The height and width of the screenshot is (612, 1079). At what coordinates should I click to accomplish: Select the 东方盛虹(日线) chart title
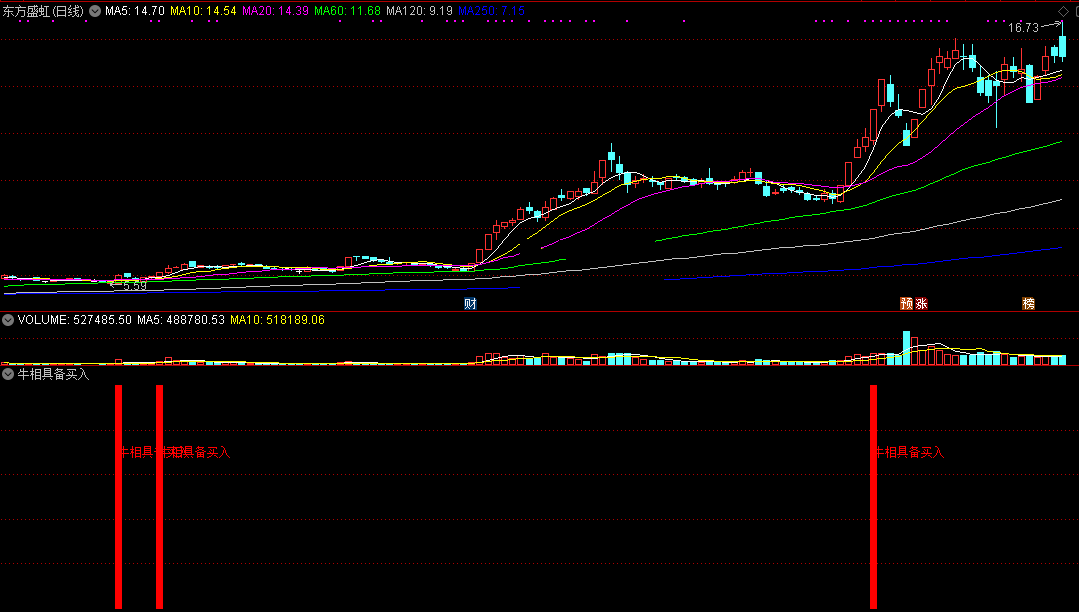pyautogui.click(x=43, y=11)
